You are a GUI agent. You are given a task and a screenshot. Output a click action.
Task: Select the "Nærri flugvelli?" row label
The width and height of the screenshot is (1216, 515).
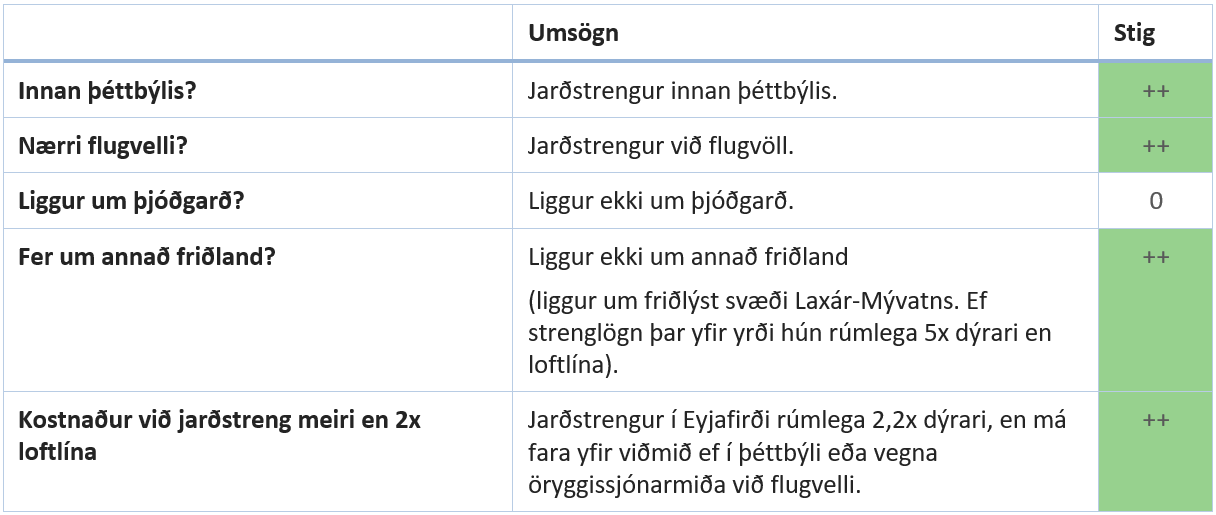pos(103,145)
